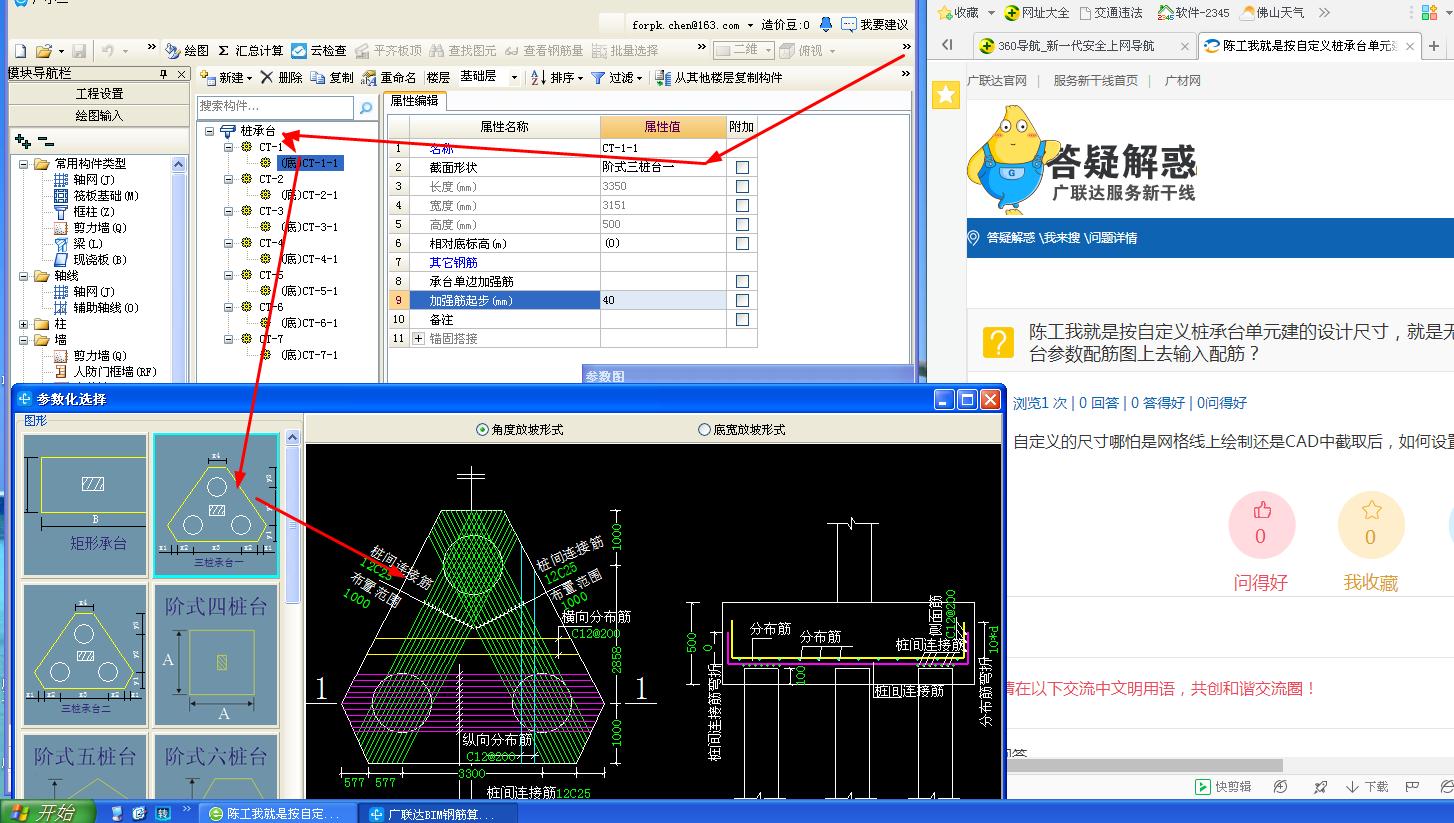Collapse 常用构件类型 folder
The width and height of the screenshot is (1454, 823).
coord(24,164)
